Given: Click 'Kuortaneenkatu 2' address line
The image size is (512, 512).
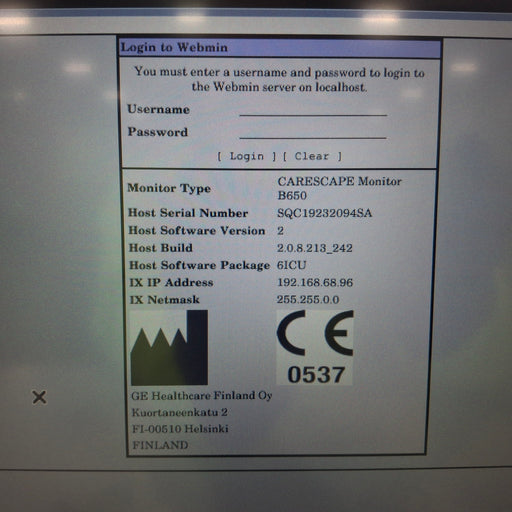Looking at the screenshot, I should pos(180,412).
